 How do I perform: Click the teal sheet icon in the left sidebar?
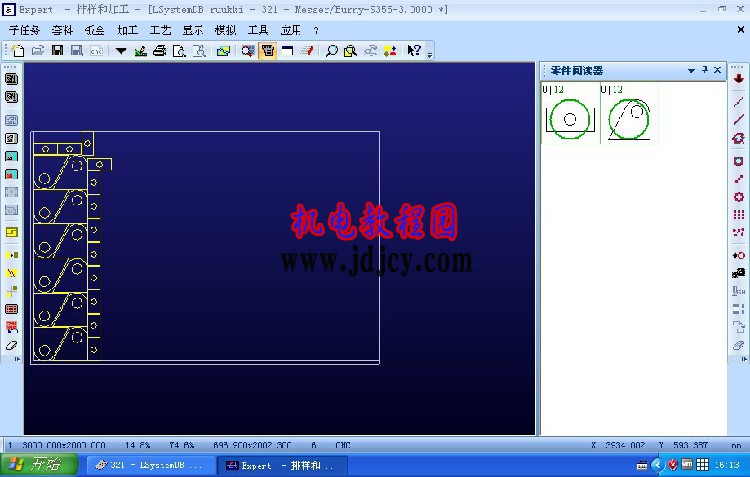click(x=11, y=156)
